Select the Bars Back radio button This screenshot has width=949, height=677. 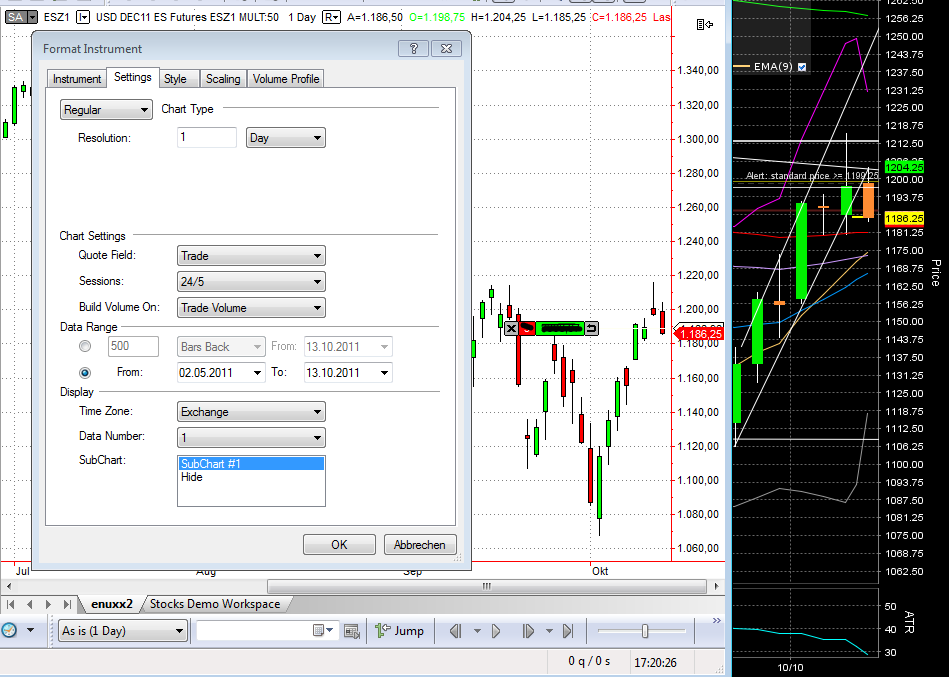(85, 346)
